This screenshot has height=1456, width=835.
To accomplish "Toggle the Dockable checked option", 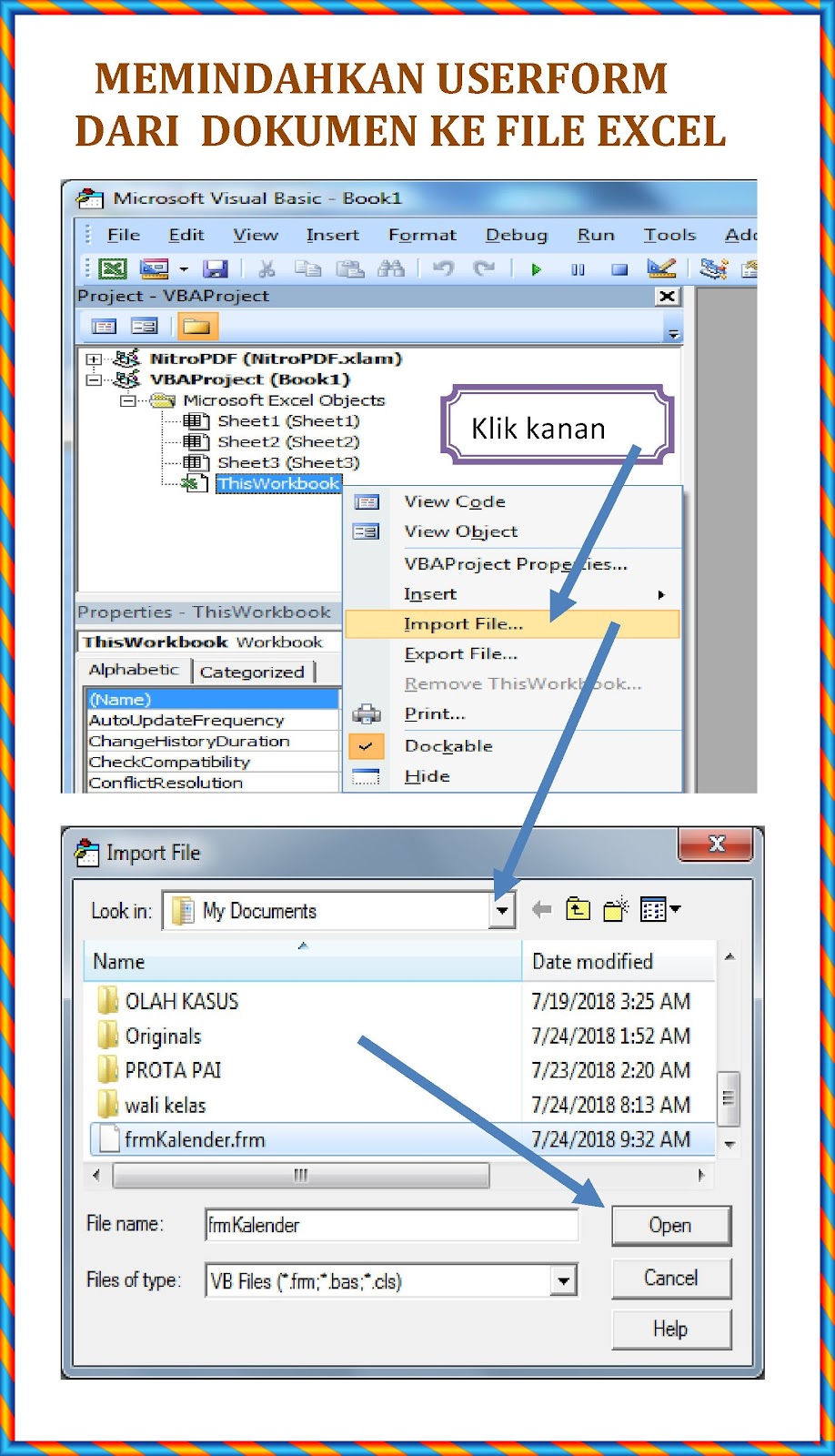I will (x=513, y=746).
